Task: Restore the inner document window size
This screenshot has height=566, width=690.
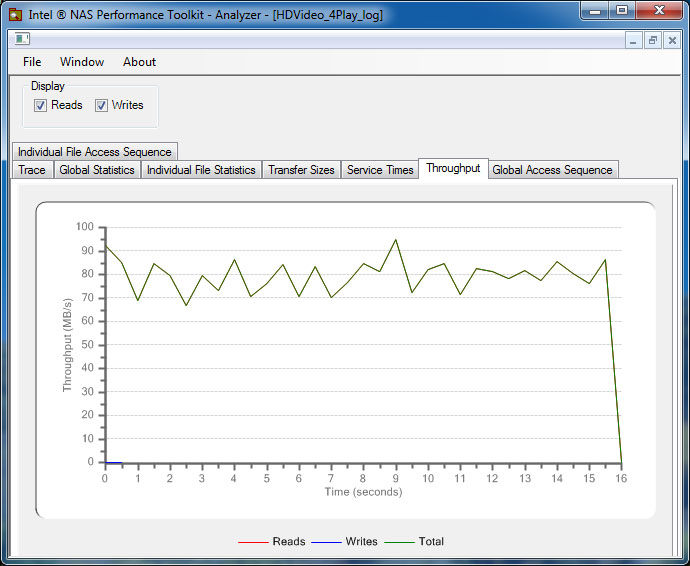Action: coord(652,40)
